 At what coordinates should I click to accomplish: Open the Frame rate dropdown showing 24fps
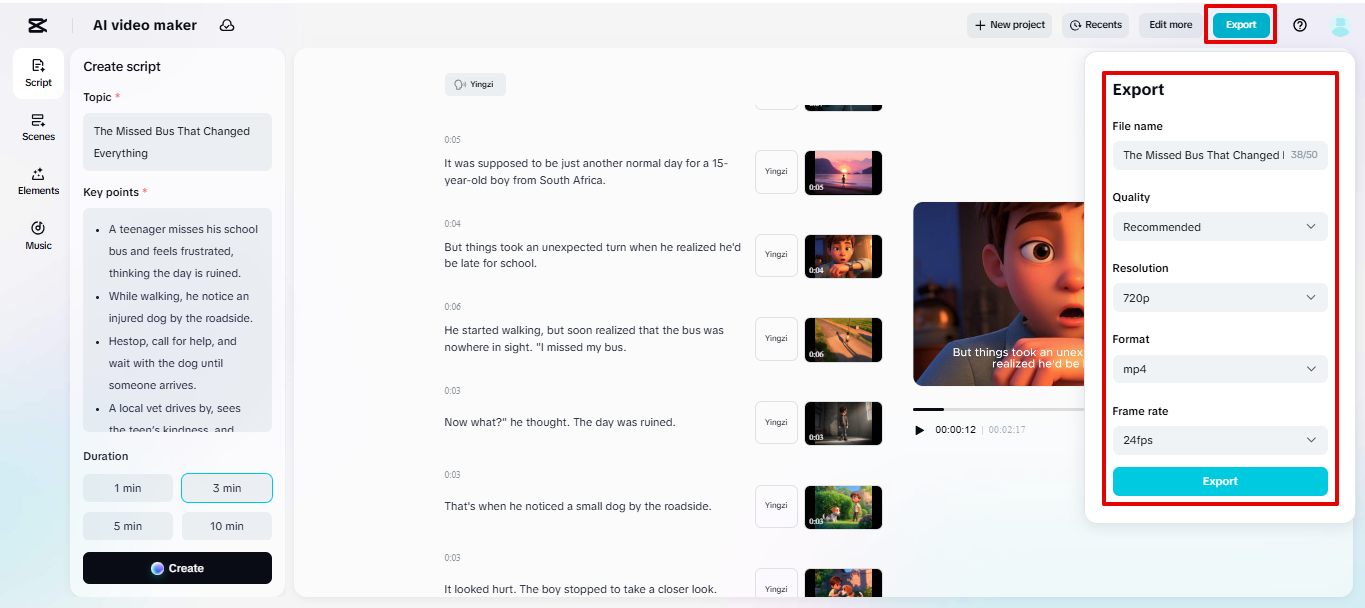[1219, 440]
